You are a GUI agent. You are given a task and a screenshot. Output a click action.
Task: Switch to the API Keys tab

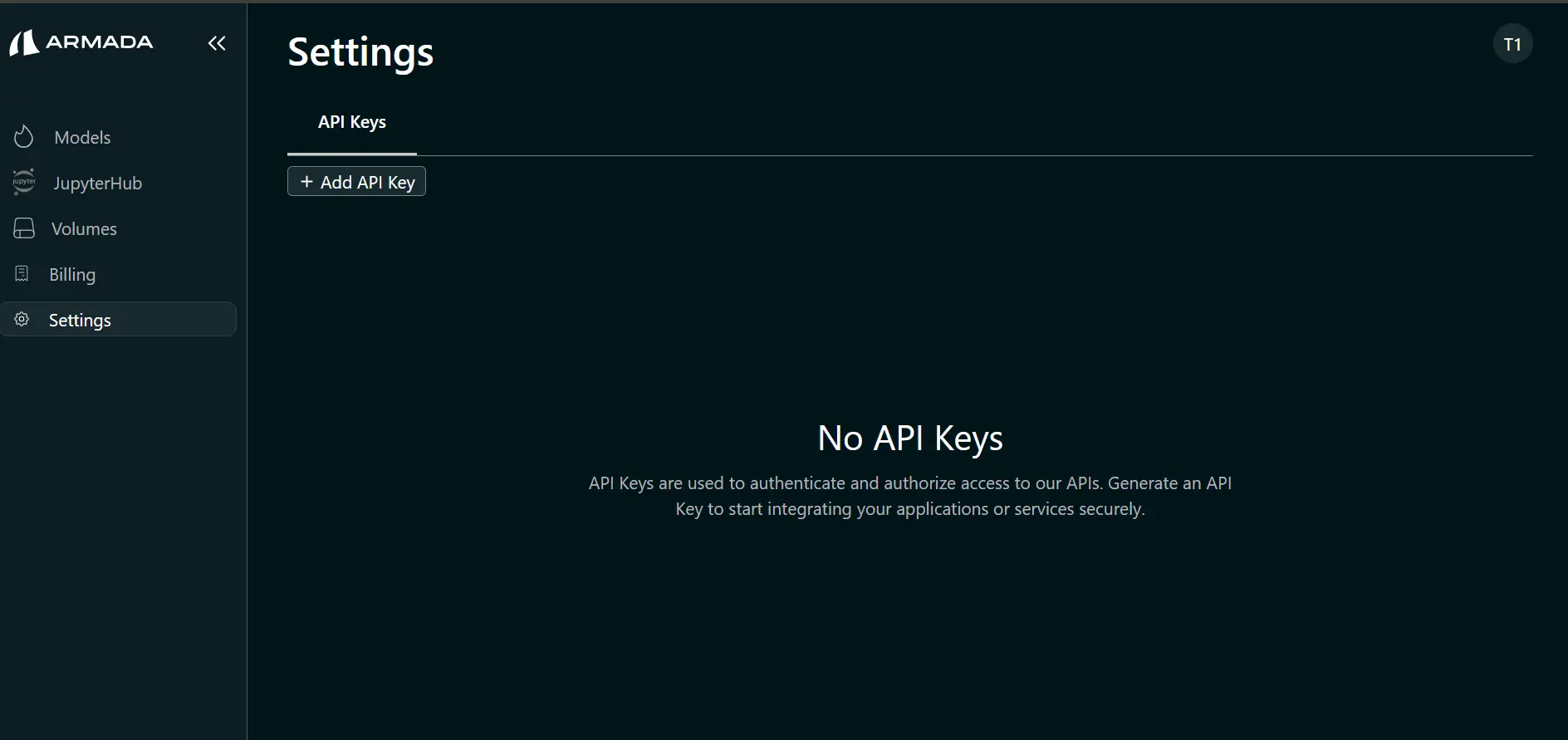tap(352, 122)
